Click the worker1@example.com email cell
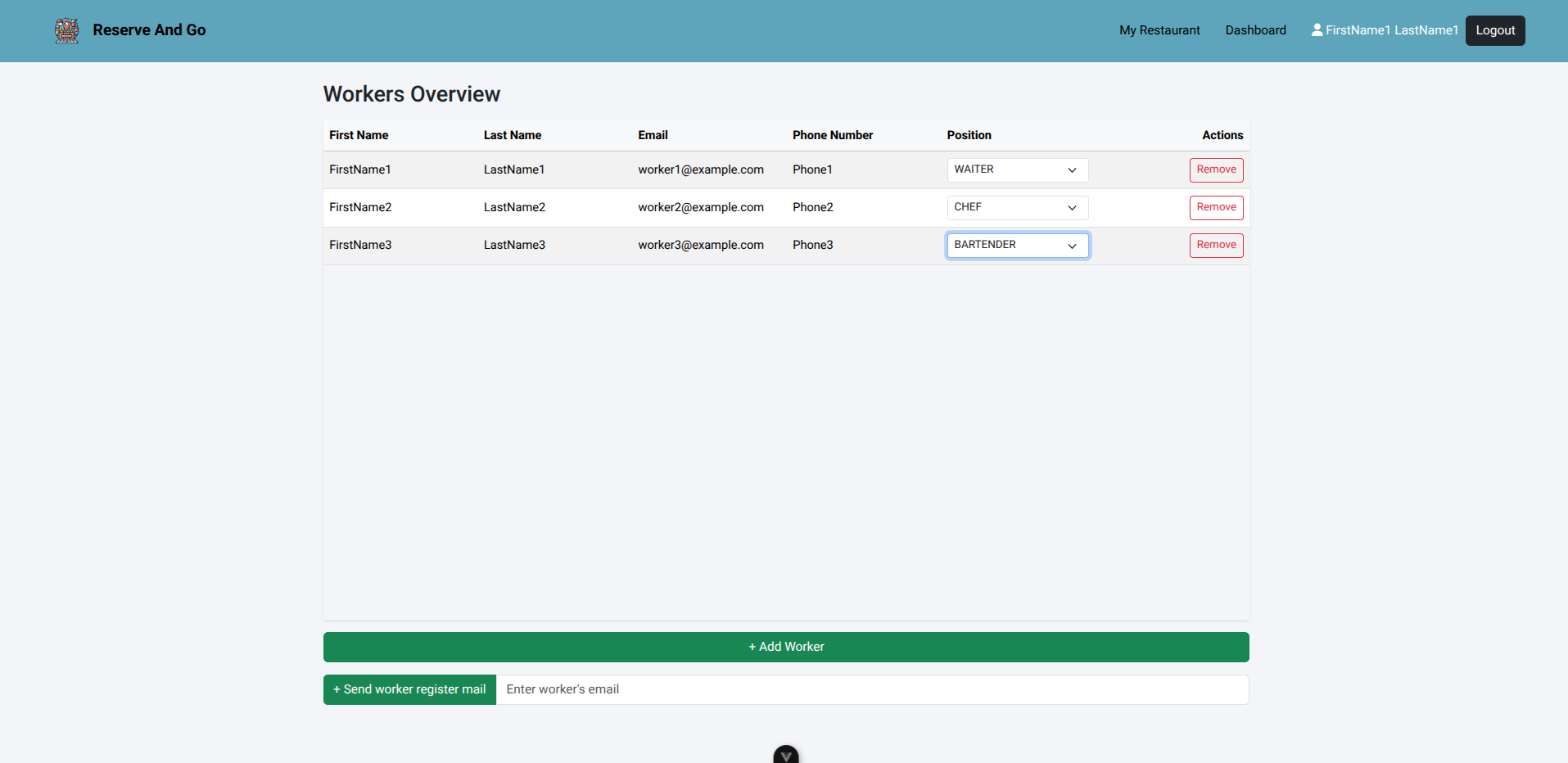The width and height of the screenshot is (1568, 763). pos(700,170)
